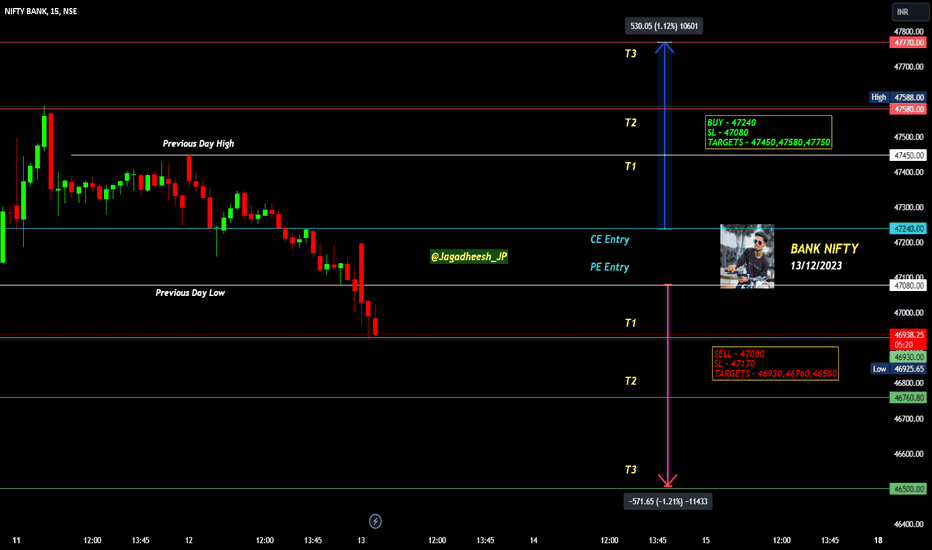This screenshot has width=932, height=550.
Task: Click the 'CE Entry' text label
Action: [610, 239]
